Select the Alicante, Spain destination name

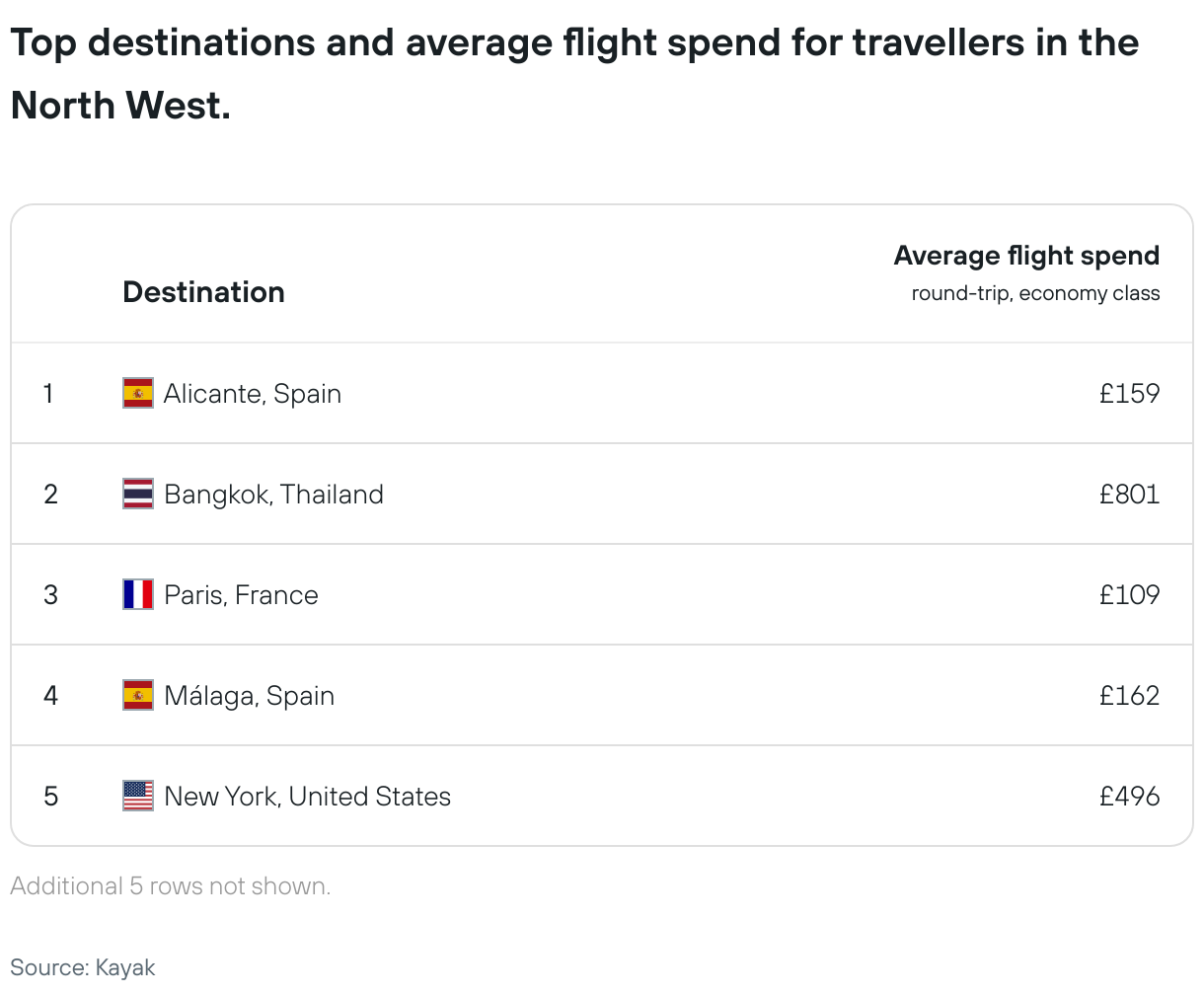pos(253,394)
